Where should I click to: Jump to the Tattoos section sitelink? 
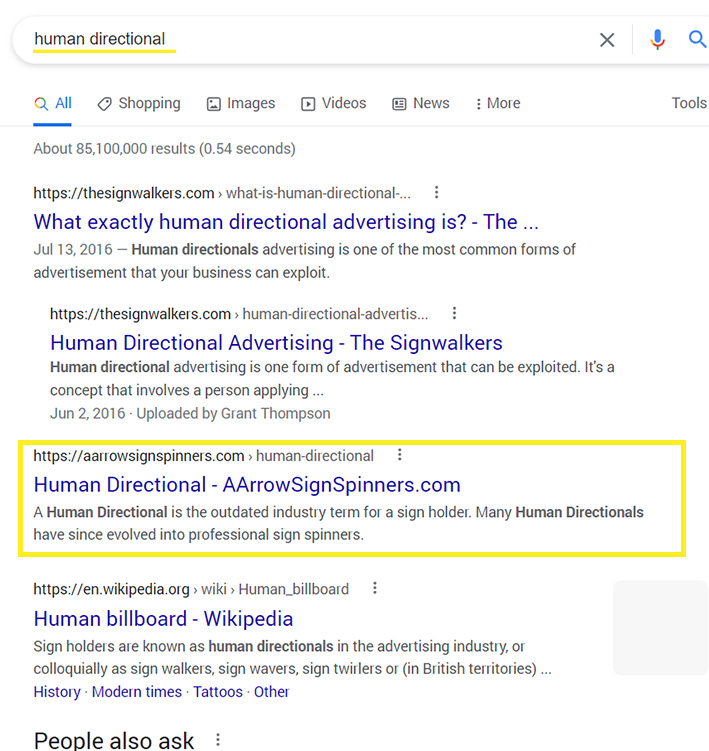[x=218, y=692]
